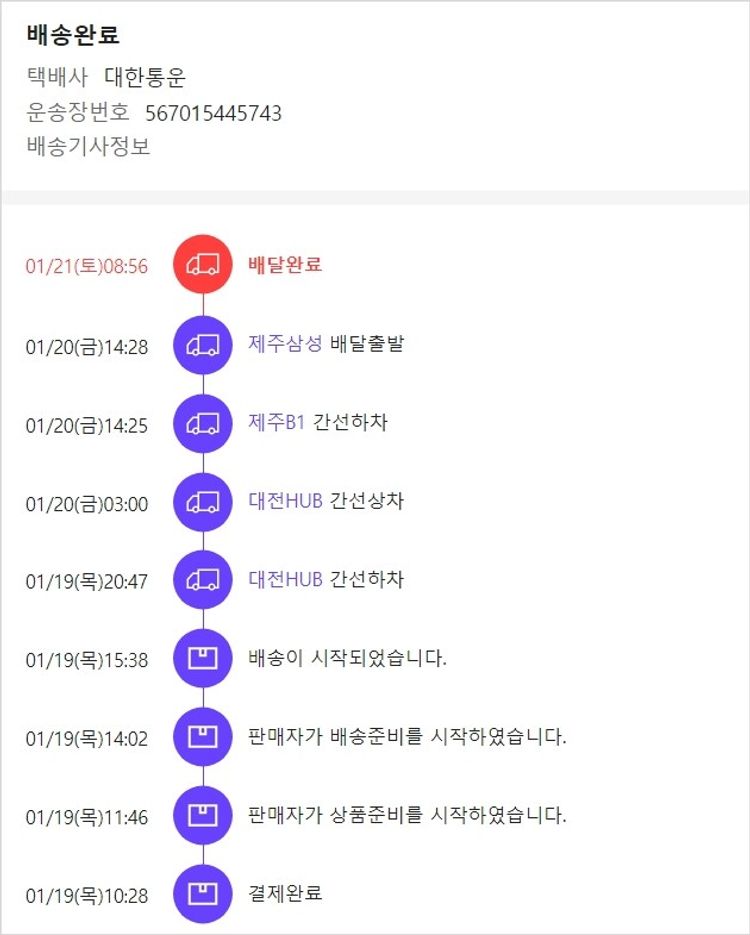
Task: Click the 대한통운 courier name
Action: pyautogui.click(x=145, y=78)
